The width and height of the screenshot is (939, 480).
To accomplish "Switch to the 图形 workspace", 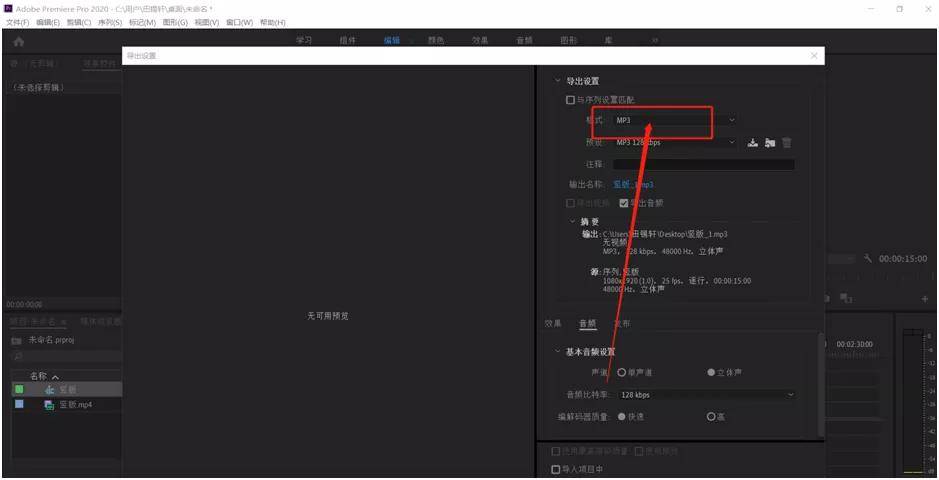I will pyautogui.click(x=568, y=41).
